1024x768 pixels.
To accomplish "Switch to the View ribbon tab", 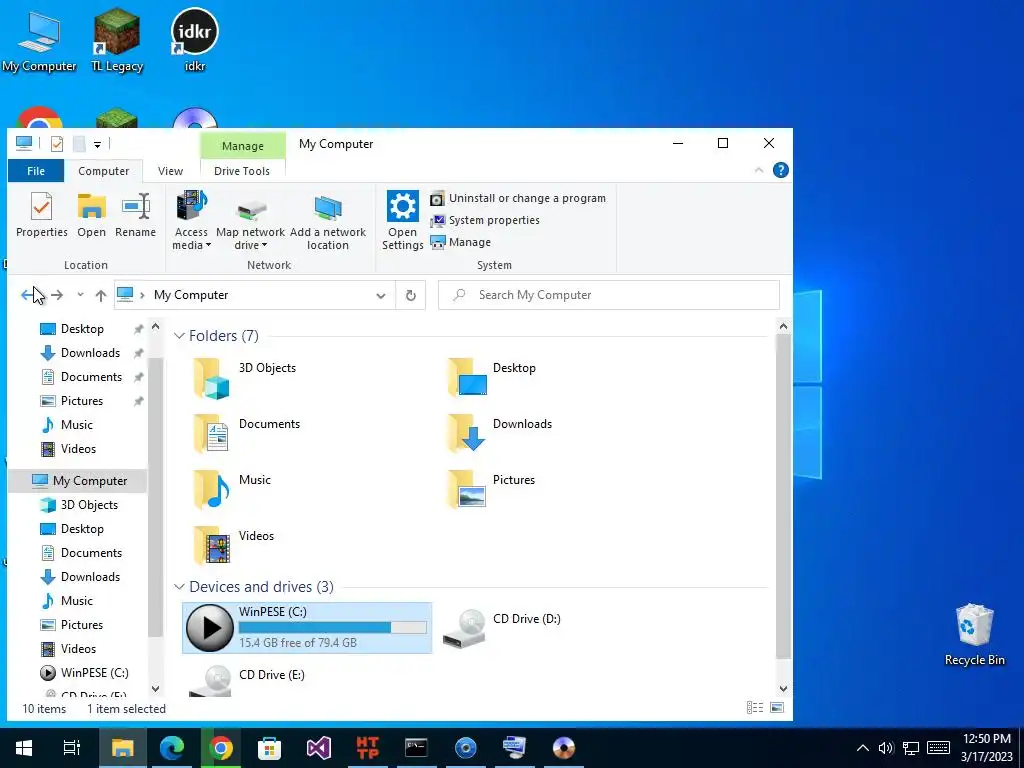I will 170,171.
